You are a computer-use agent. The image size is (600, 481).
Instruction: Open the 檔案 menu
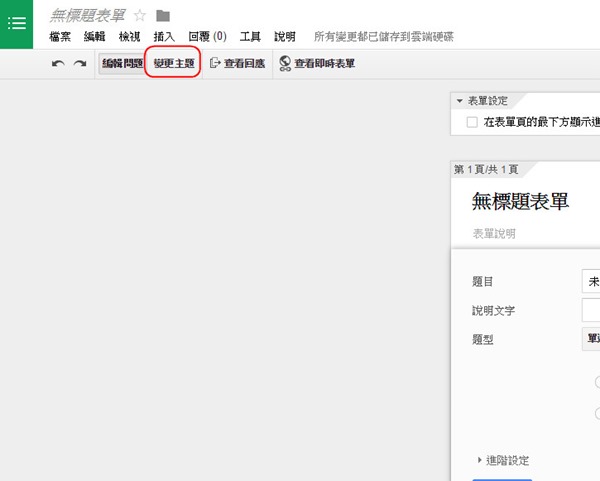click(x=60, y=37)
